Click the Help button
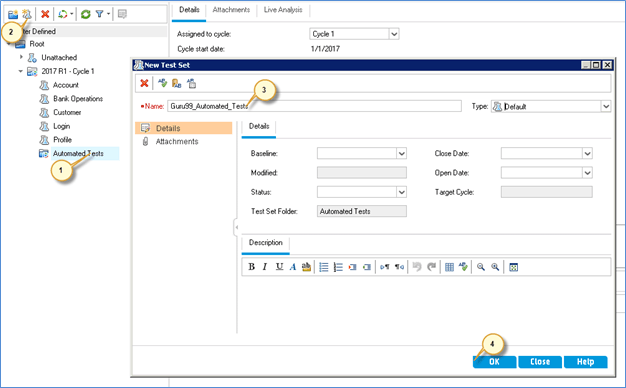Image resolution: width=626 pixels, height=388 pixels. 585,362
